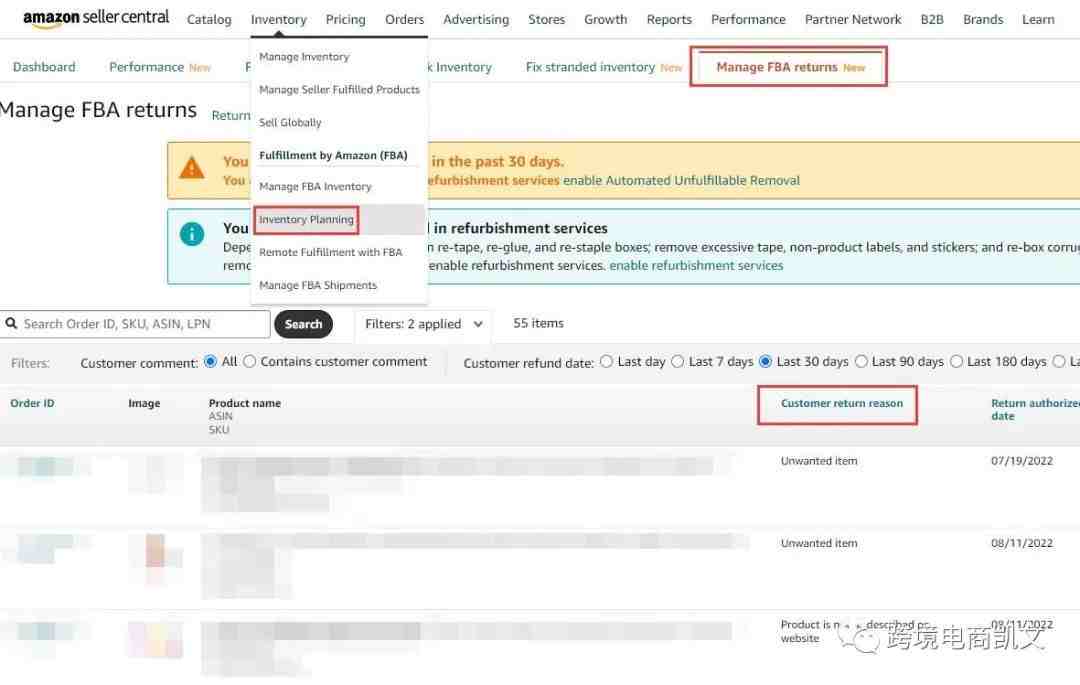Sort by Return authorized date header

(x=1035, y=410)
